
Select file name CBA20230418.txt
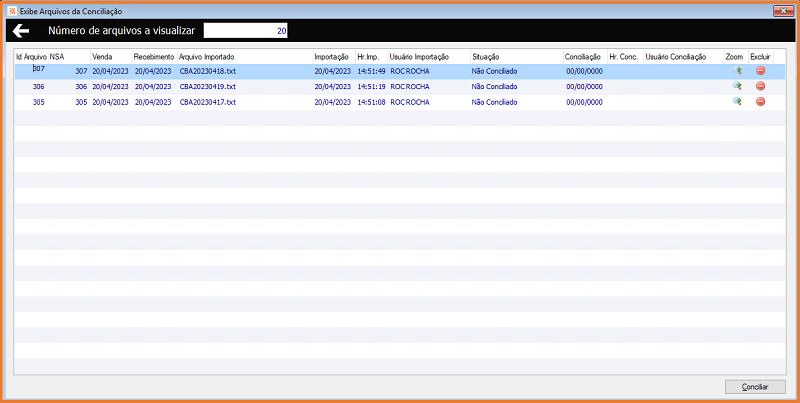click(x=208, y=71)
